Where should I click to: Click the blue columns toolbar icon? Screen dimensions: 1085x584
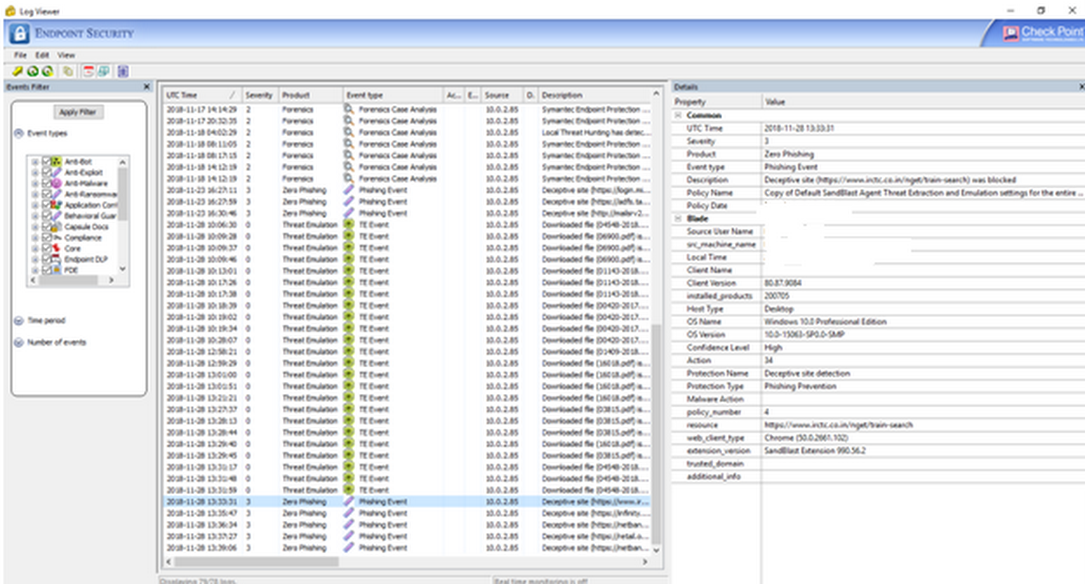pos(123,71)
